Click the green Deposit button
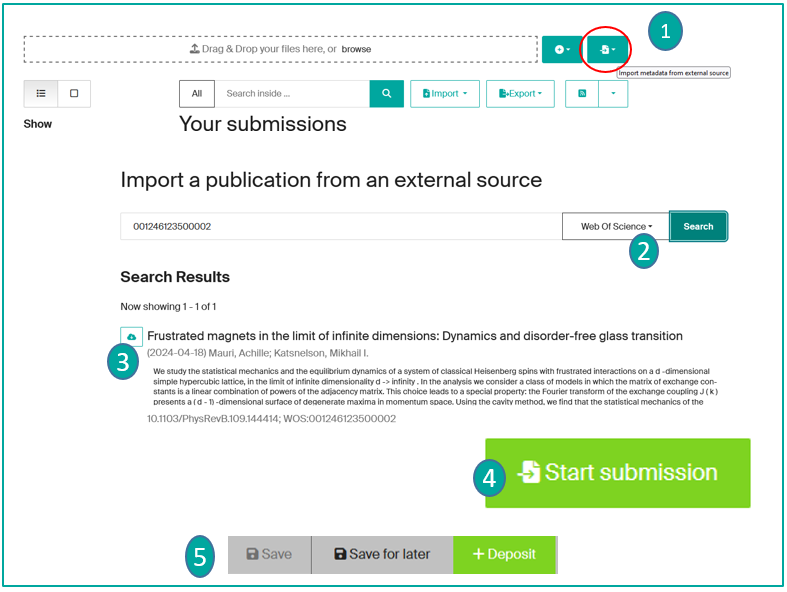787x592 pixels. [505, 554]
